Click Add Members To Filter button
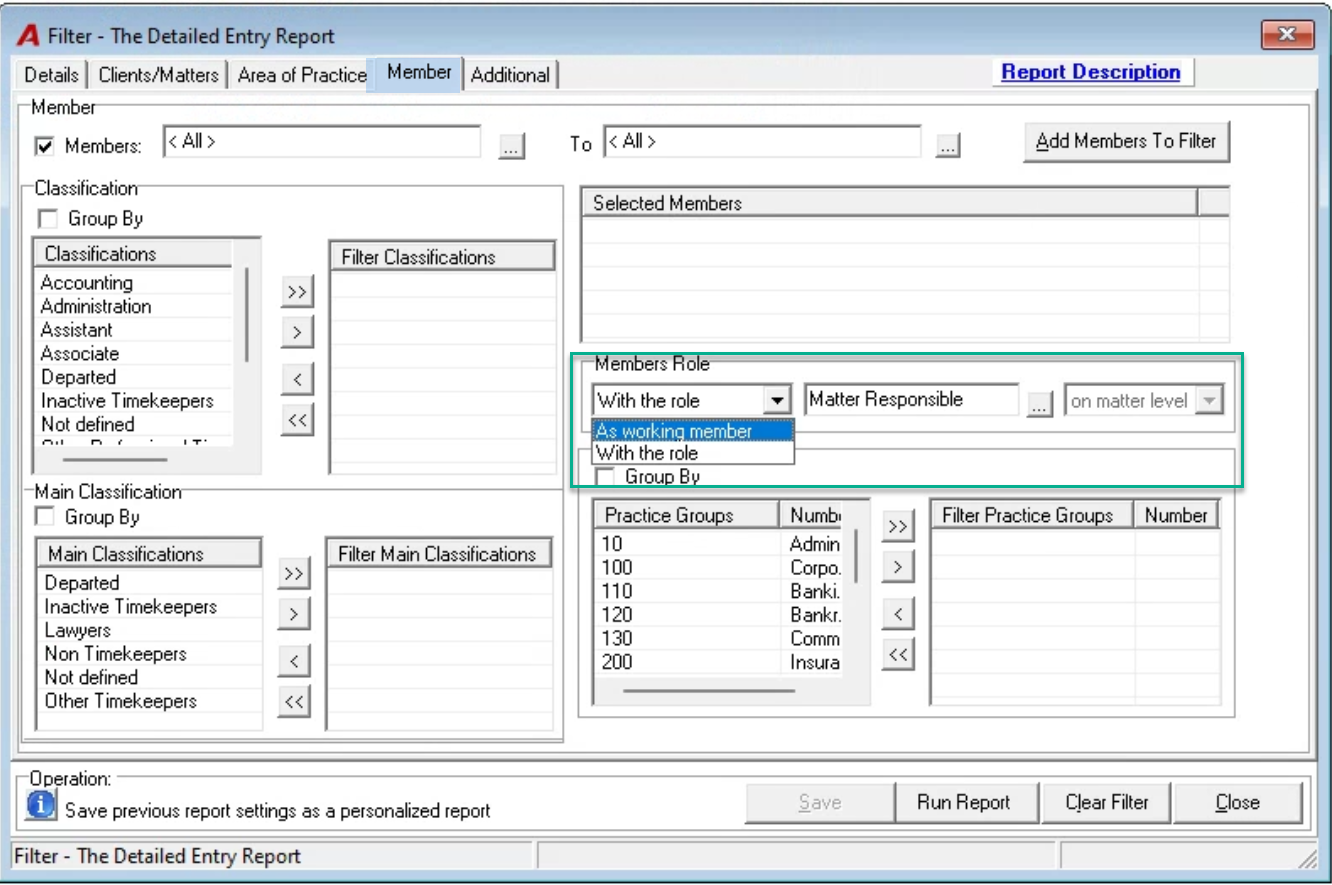 pyautogui.click(x=1126, y=142)
